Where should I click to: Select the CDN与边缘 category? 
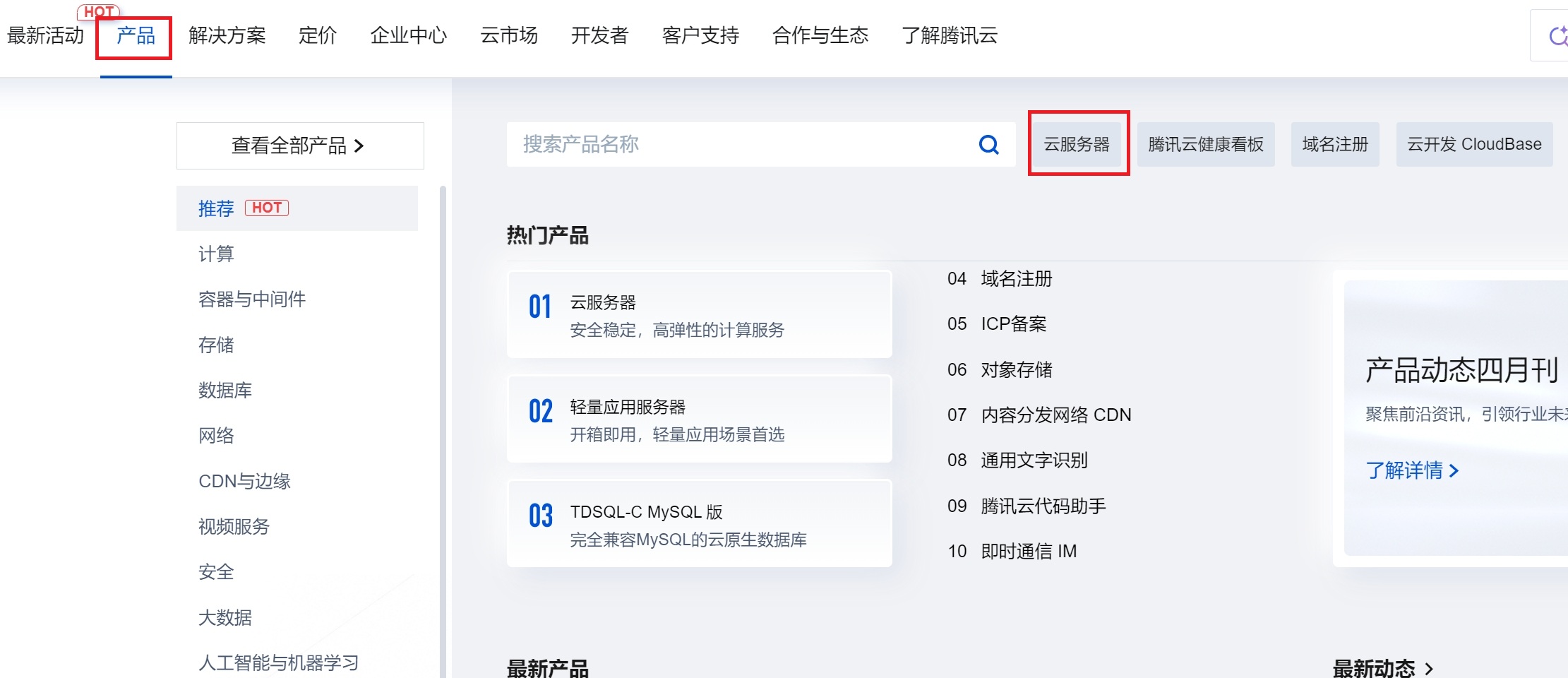tap(244, 481)
